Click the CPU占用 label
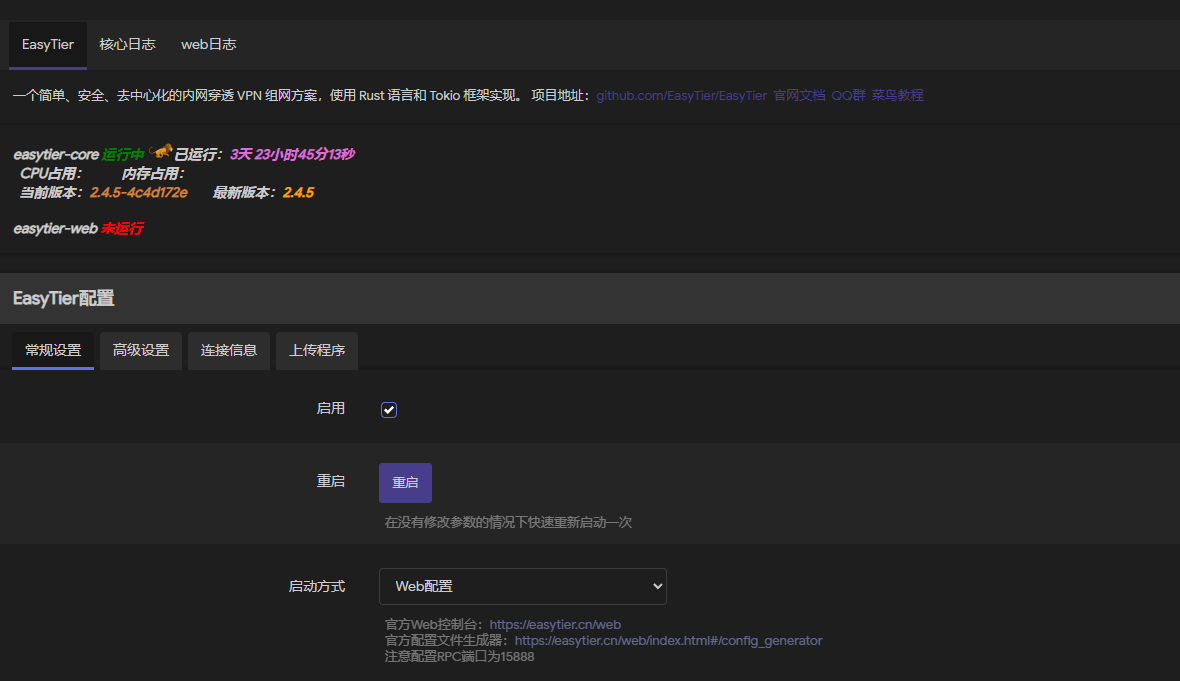The width and height of the screenshot is (1180, 681). coord(50,174)
